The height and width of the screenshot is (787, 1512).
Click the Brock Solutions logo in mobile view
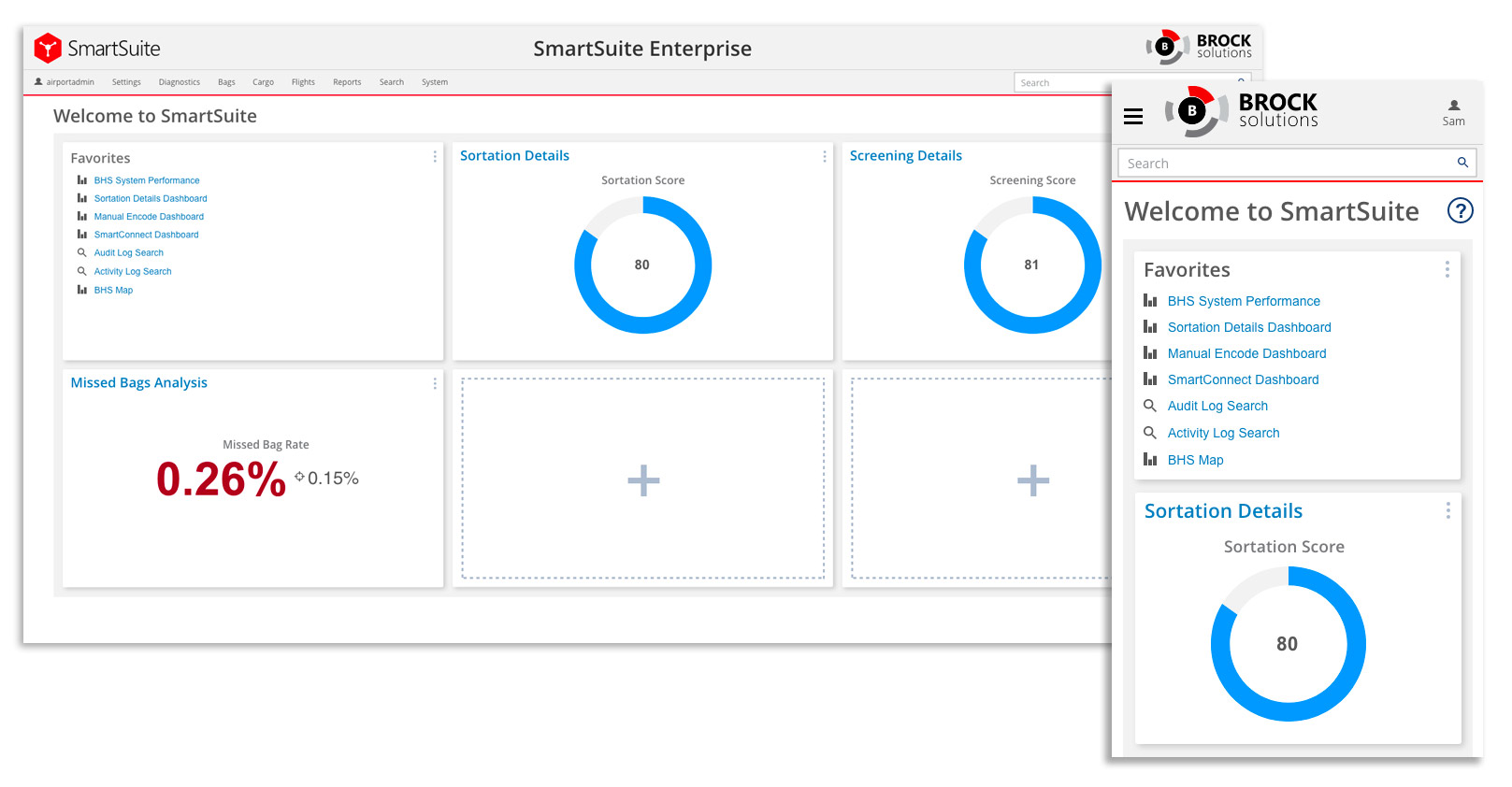click(x=1242, y=111)
